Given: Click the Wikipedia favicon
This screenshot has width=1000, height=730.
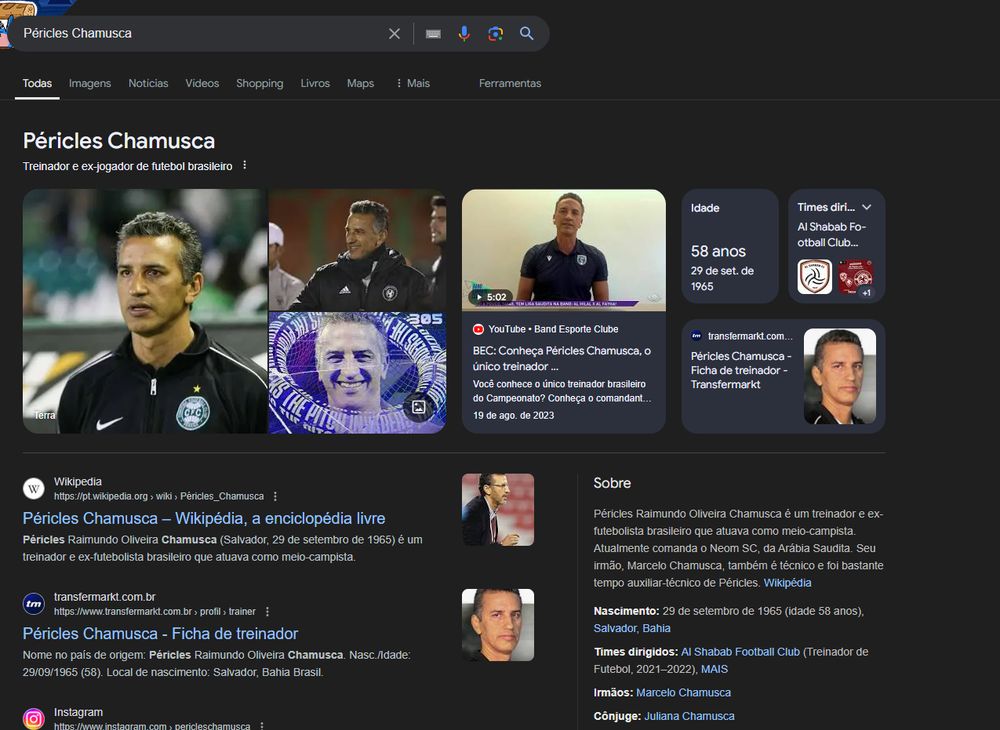Looking at the screenshot, I should [34, 489].
